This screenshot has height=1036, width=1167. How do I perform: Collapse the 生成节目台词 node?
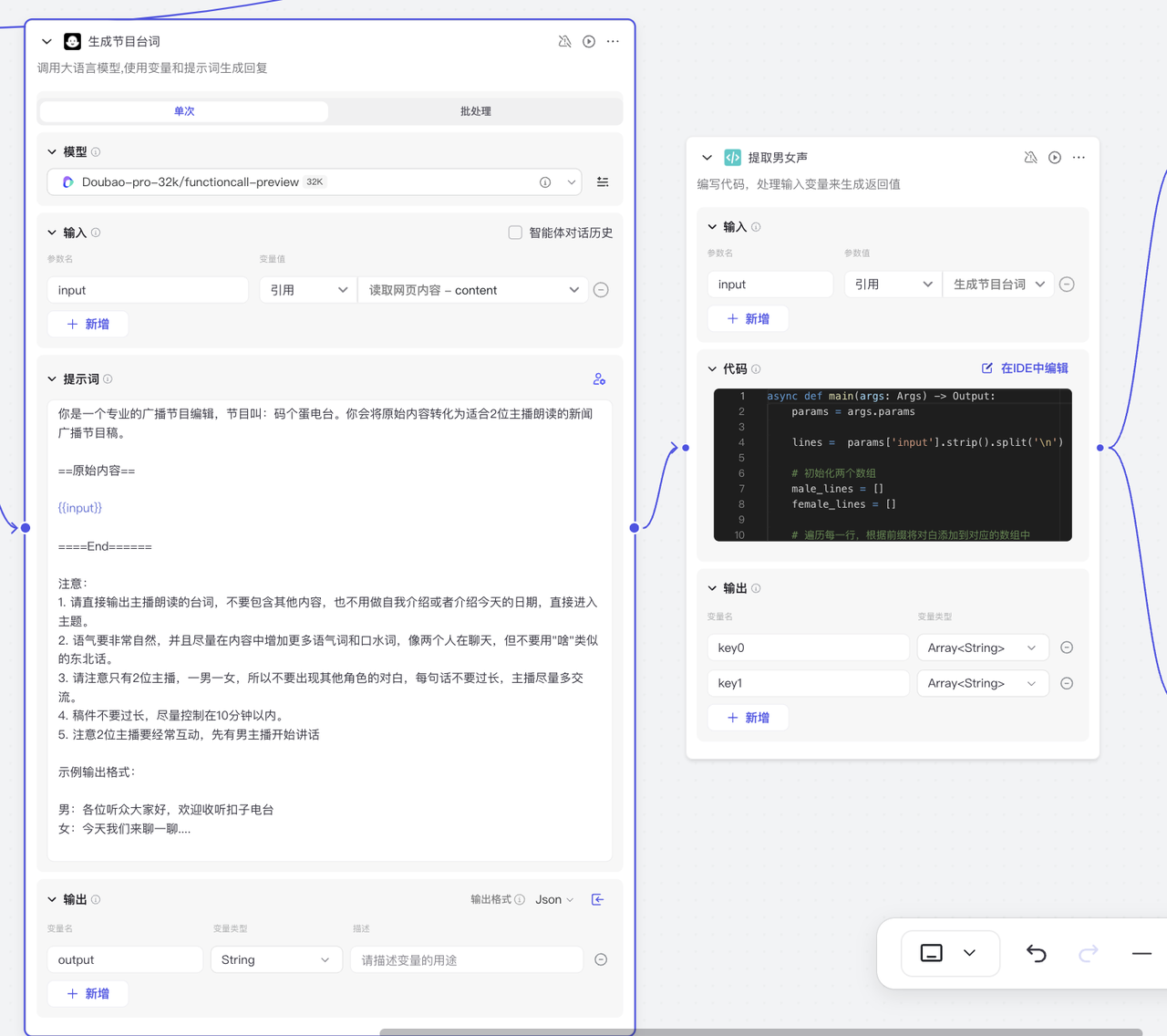point(46,41)
